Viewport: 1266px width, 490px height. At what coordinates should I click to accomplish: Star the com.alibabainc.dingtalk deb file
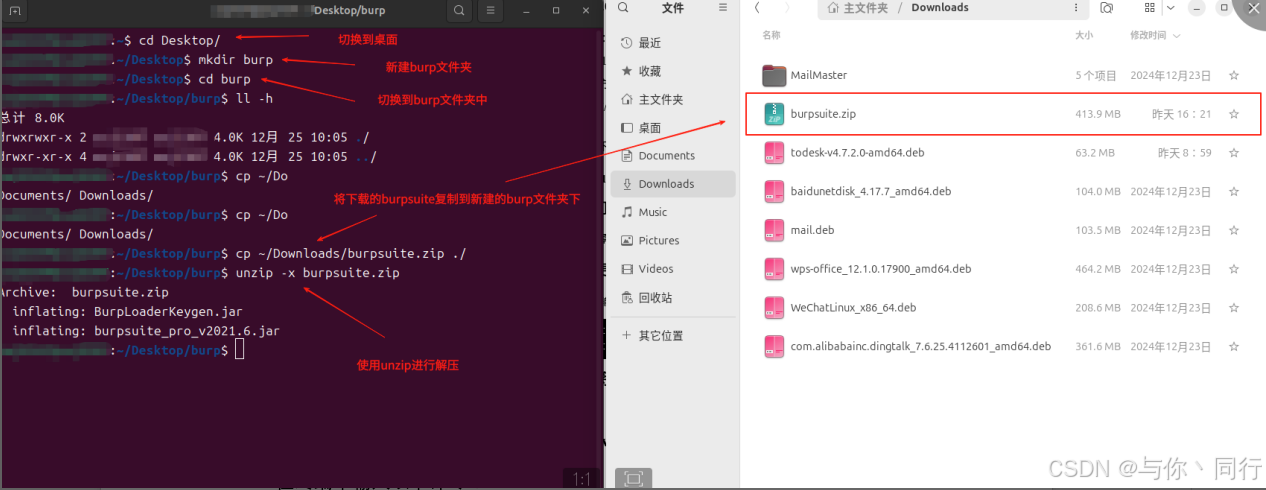coord(1233,346)
